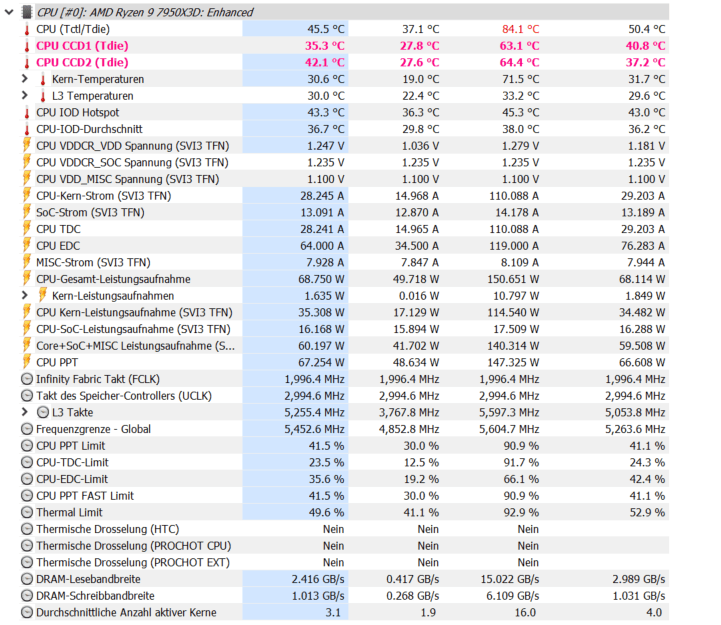
Task: Click the clock icon beside Frequenzgrenze - Global
Action: (x=27, y=429)
